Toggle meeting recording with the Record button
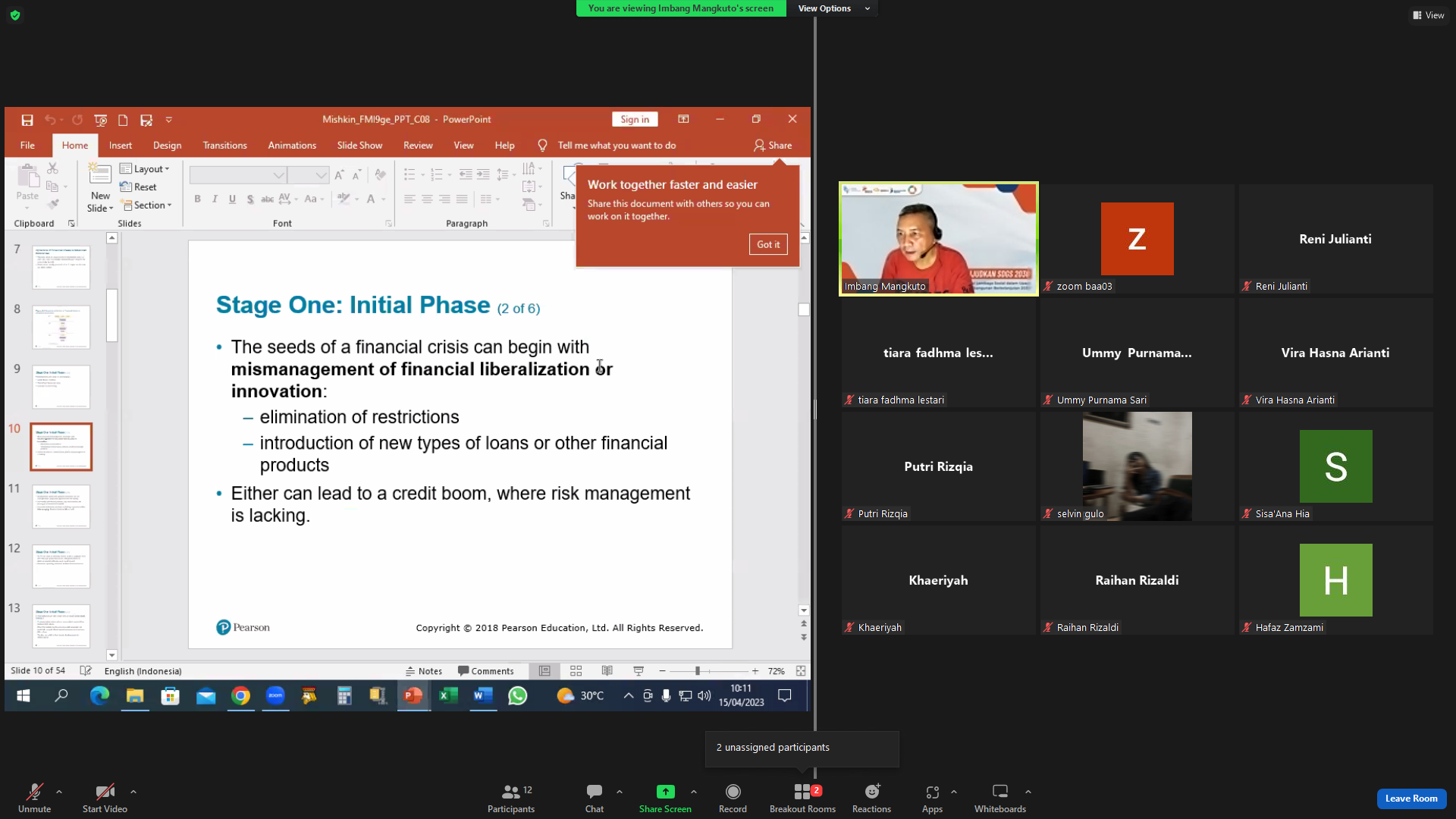The image size is (1456, 819). coord(733,799)
